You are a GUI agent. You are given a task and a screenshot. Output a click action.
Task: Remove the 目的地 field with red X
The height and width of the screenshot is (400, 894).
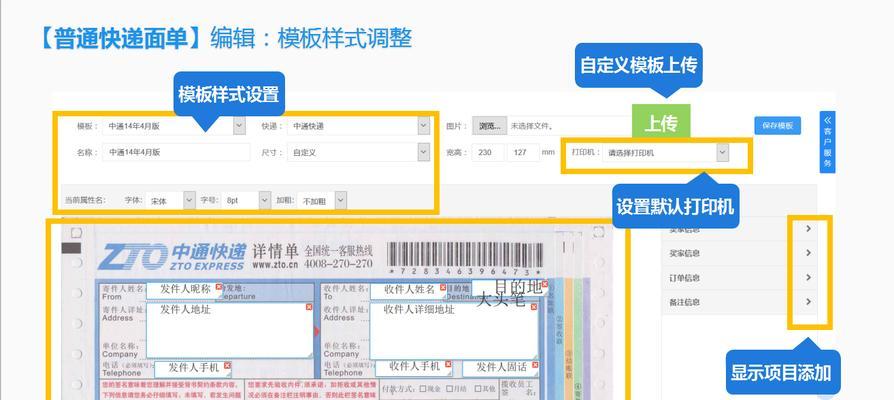(544, 284)
